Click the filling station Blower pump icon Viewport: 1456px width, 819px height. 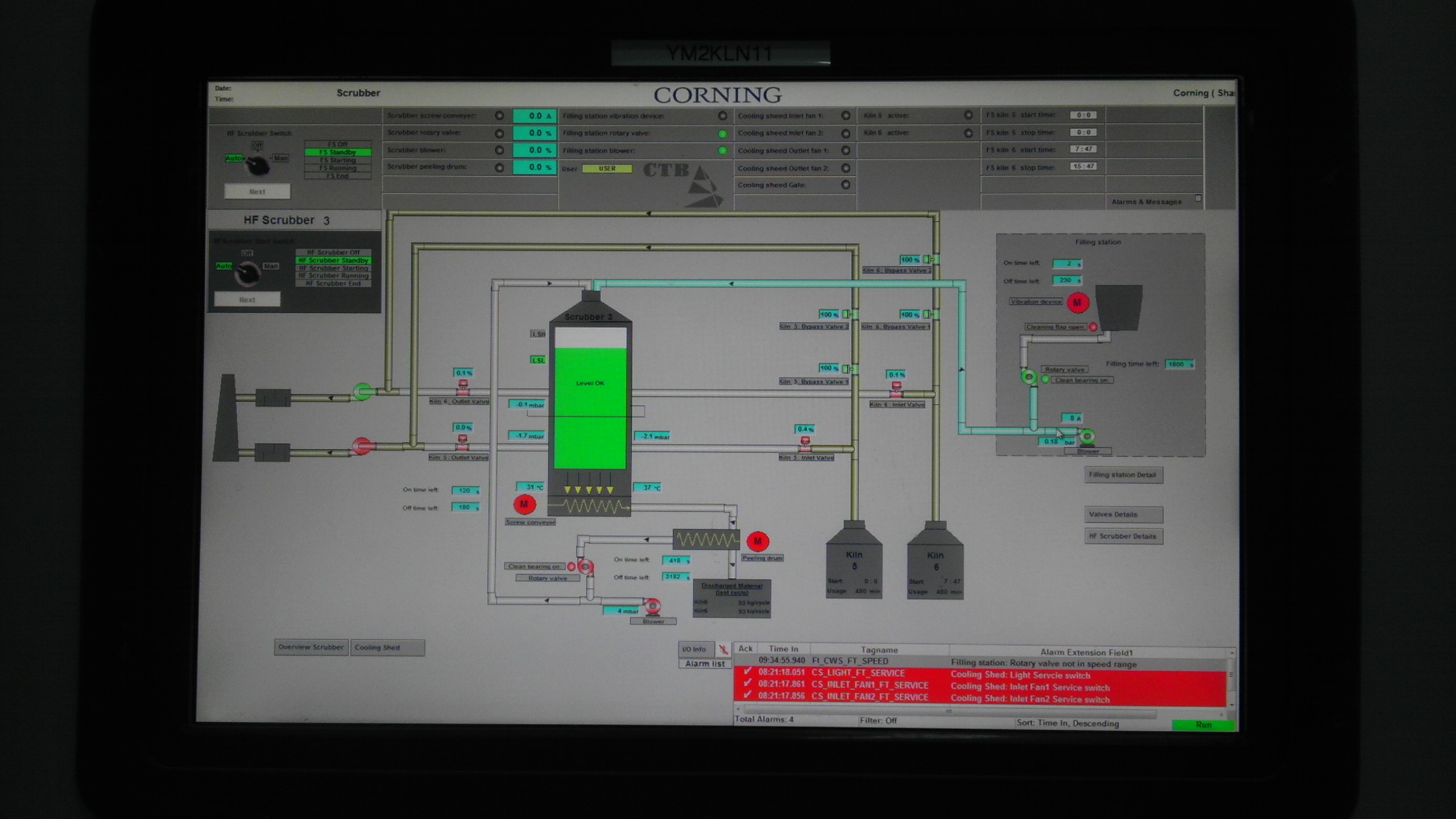(x=1087, y=436)
